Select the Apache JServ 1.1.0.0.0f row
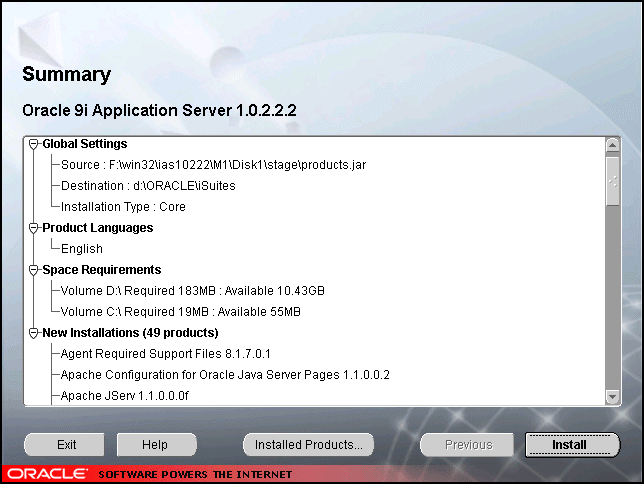This screenshot has height=484, width=644. coord(124,396)
